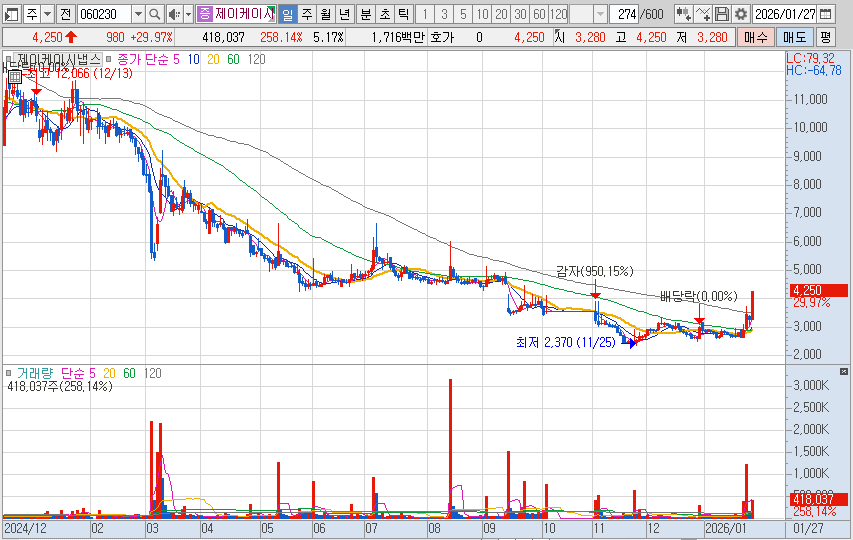Select the 일 daily chart period
The width and height of the screenshot is (853, 540).
[x=288, y=14]
